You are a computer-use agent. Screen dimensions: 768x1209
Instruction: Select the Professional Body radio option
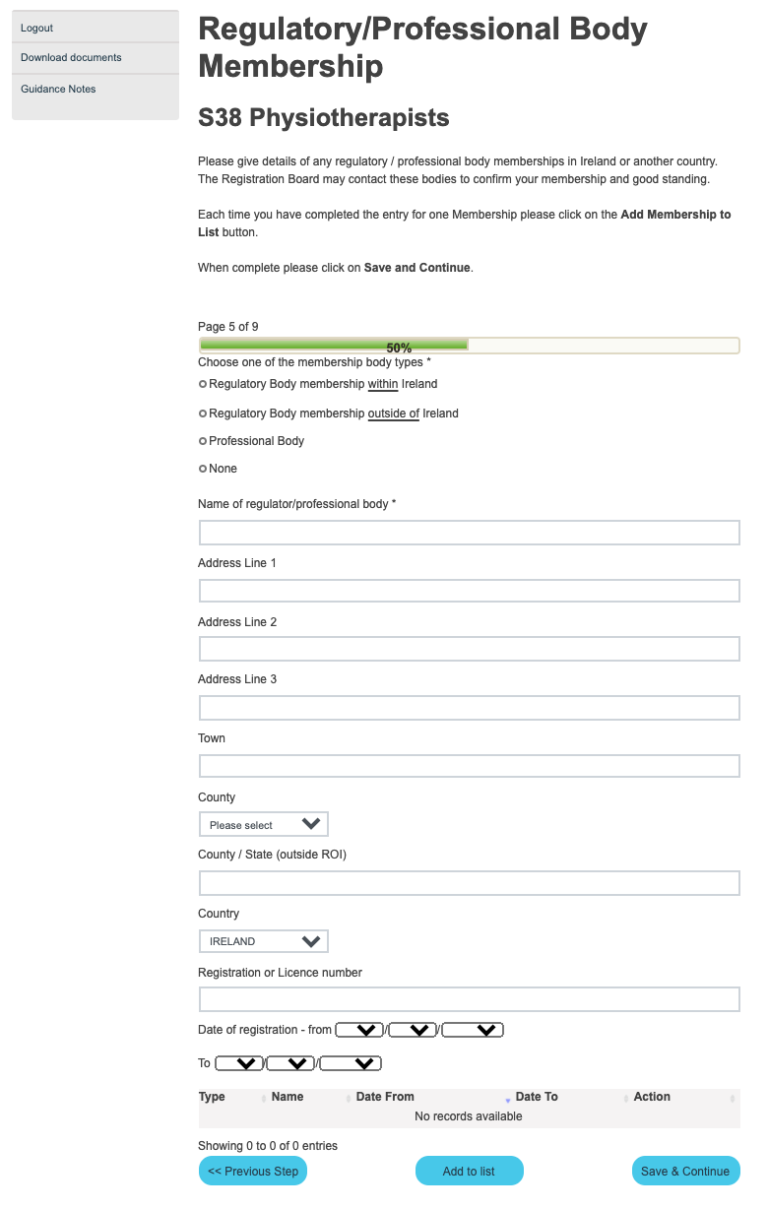203,441
